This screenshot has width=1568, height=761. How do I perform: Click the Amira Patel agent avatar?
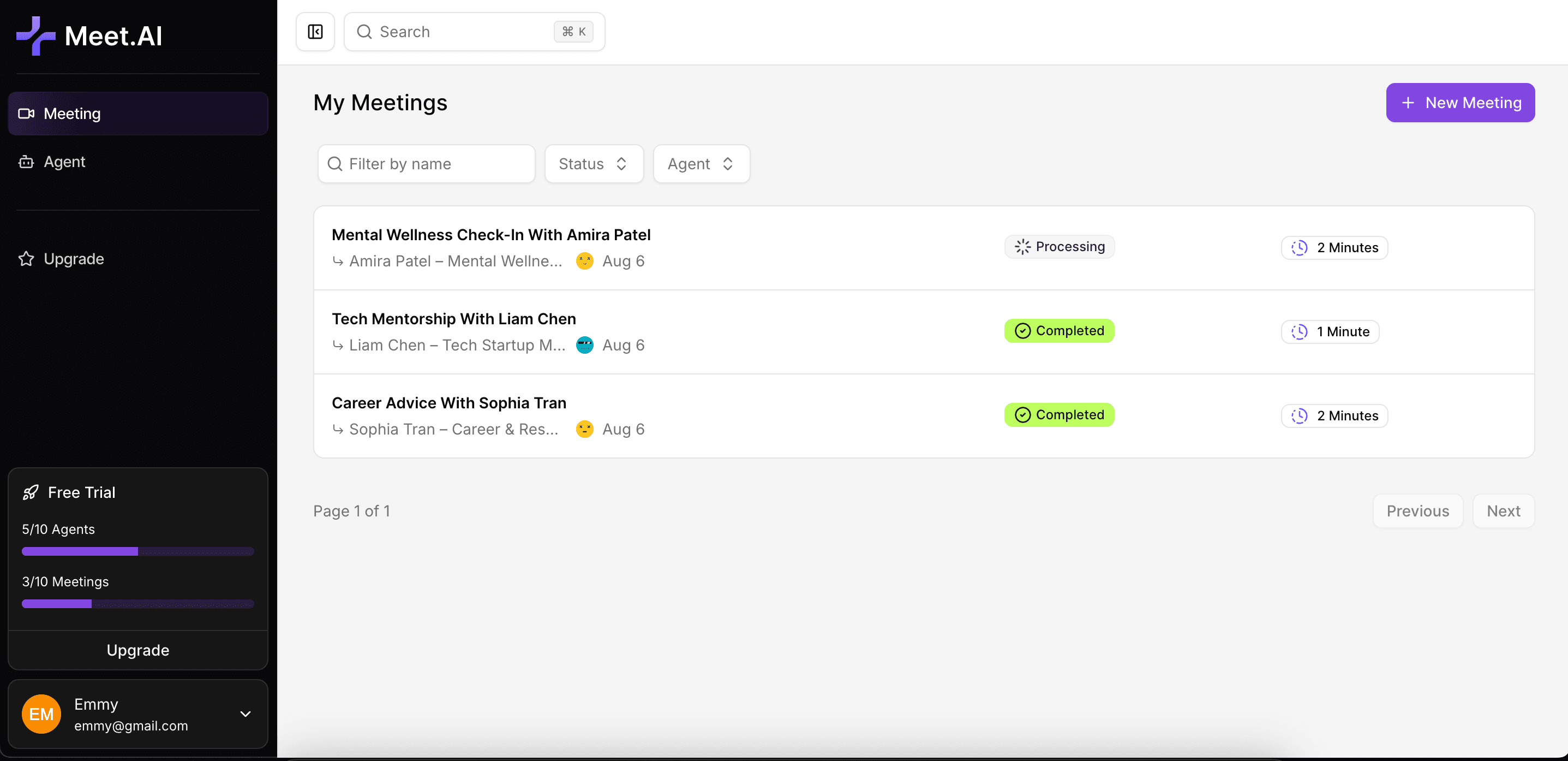[x=584, y=261]
